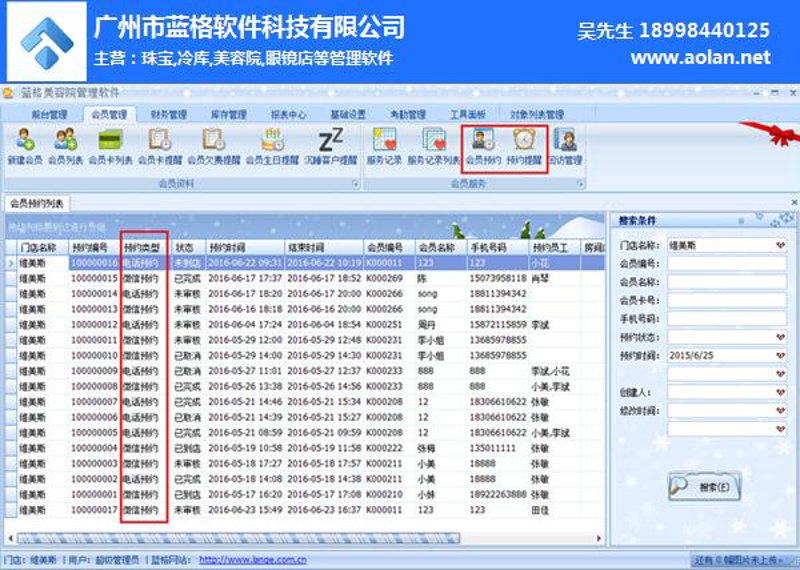The height and width of the screenshot is (570, 800).
Task: Open the 会员欠费提醒 arrears reminder icon
Action: pos(213,146)
